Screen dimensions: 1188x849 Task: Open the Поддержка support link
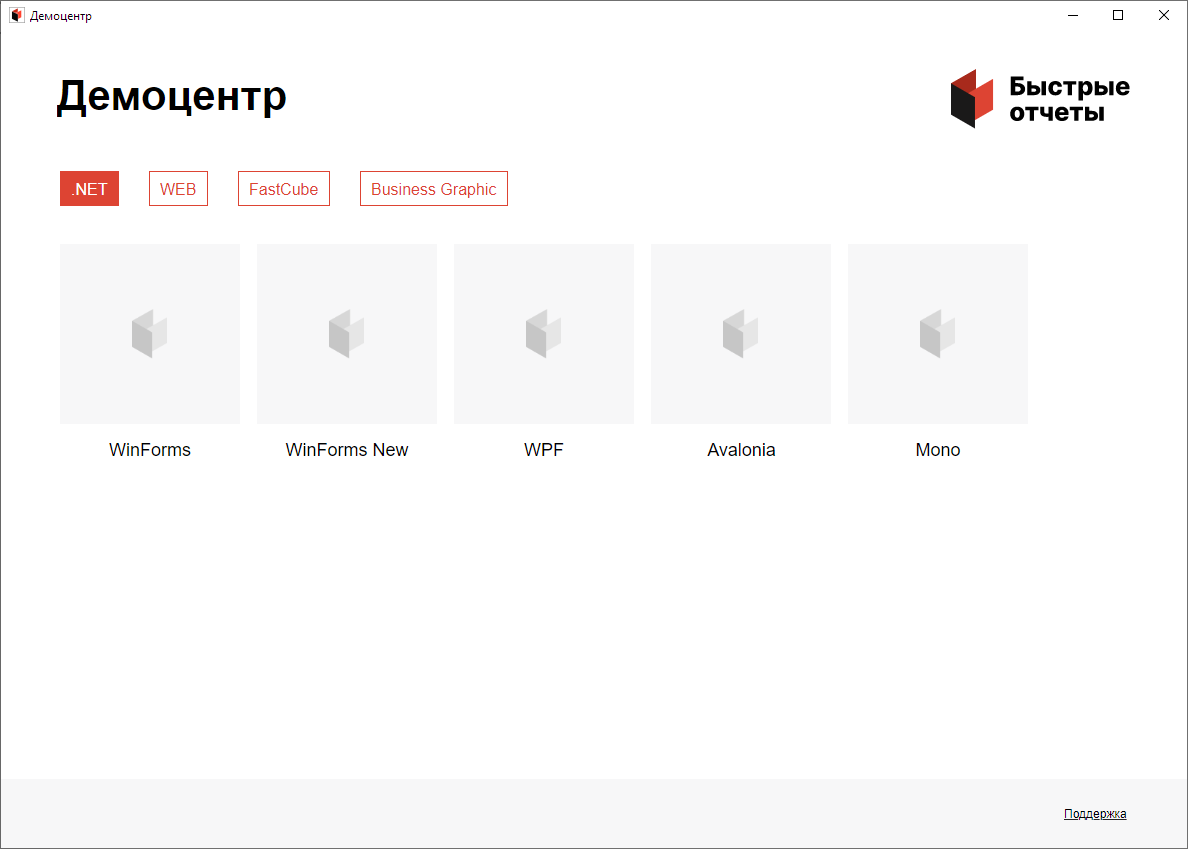point(1095,814)
